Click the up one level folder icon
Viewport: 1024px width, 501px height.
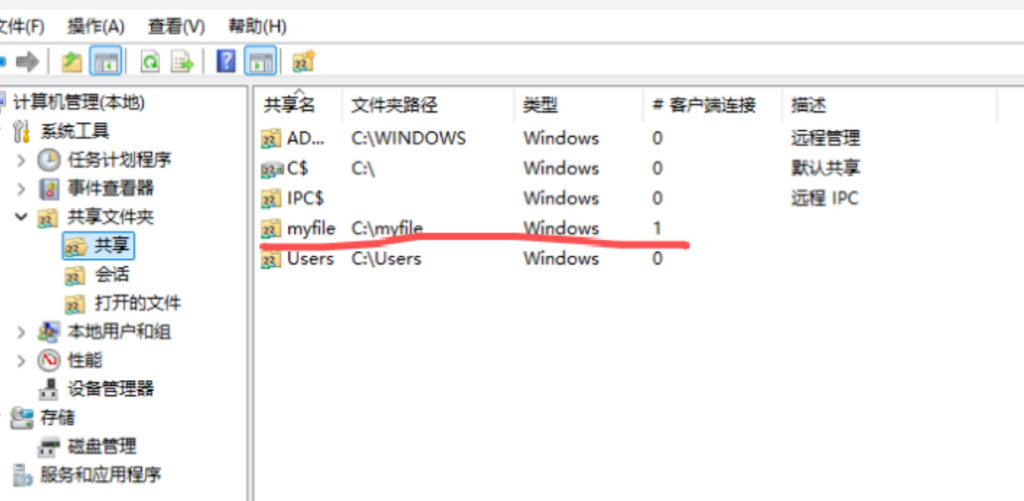71,62
